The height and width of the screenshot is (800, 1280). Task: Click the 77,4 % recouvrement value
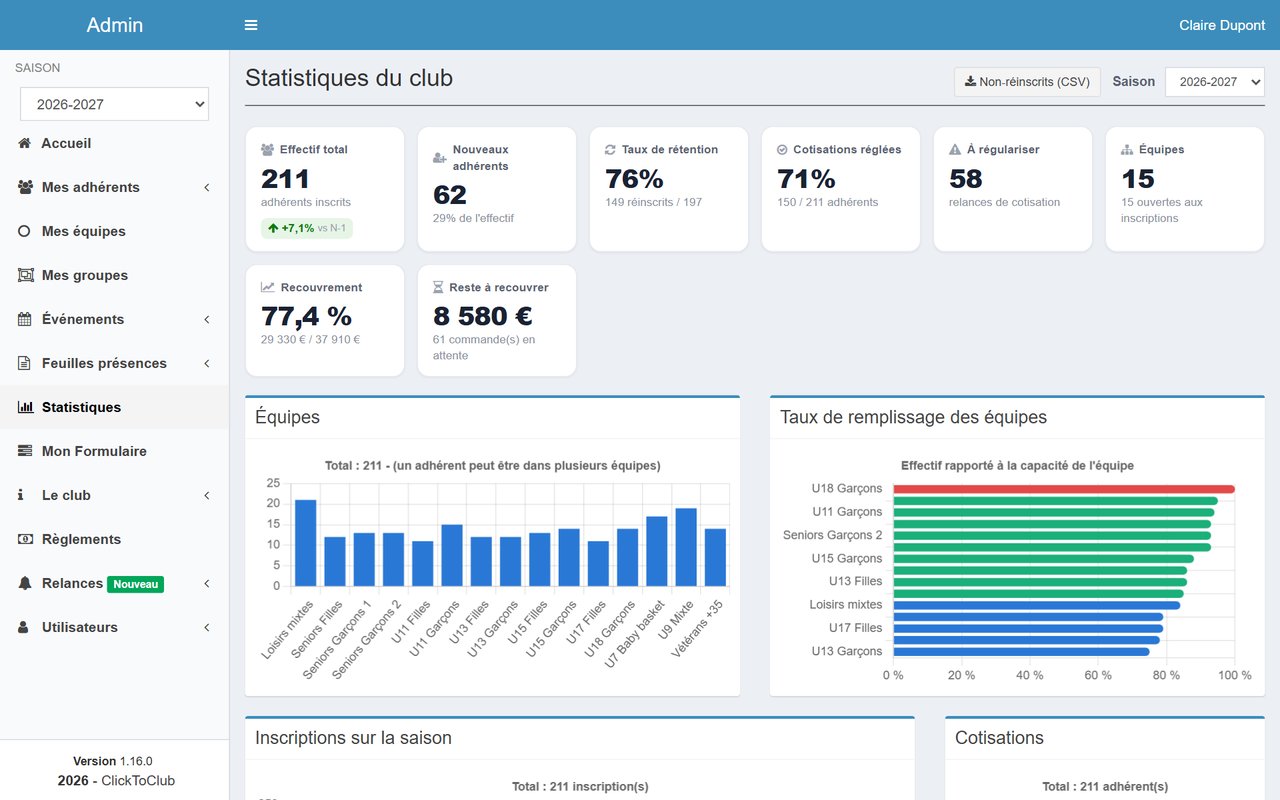tap(307, 316)
